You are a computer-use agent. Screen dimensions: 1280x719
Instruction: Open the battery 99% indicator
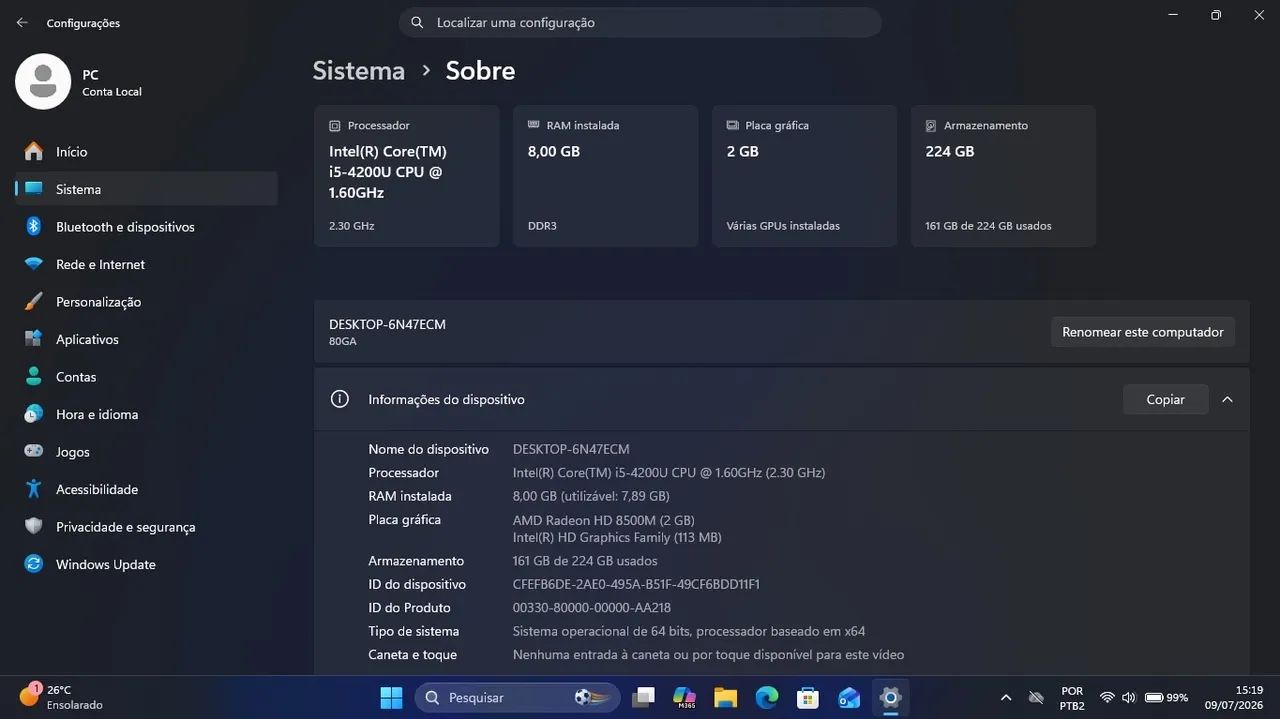1166,697
